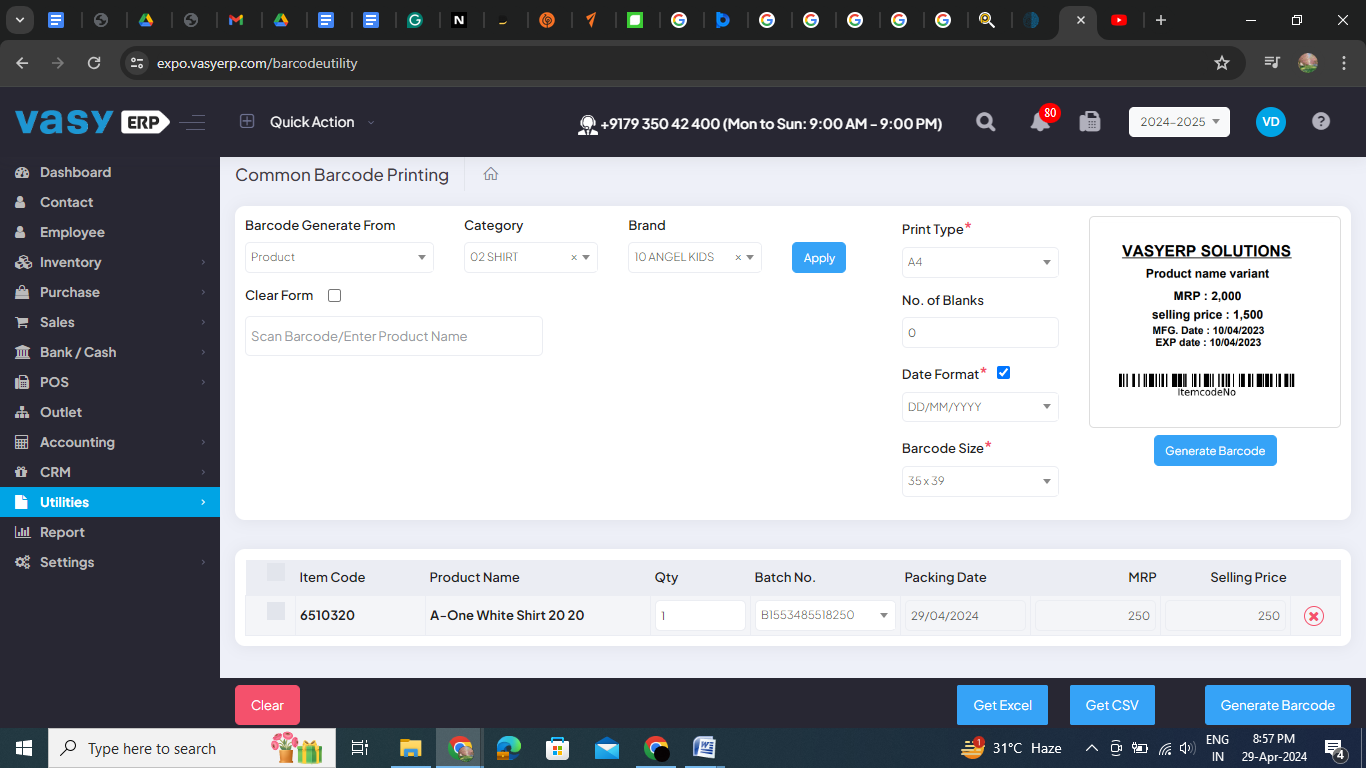The width and height of the screenshot is (1366, 768).
Task: Open the Windows Start menu
Action: pyautogui.click(x=24, y=748)
